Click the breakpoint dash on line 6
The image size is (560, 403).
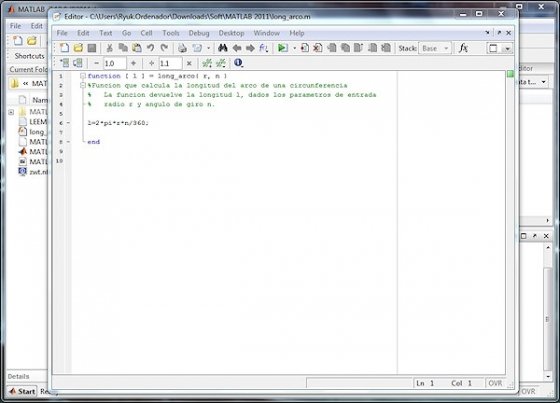click(68, 123)
